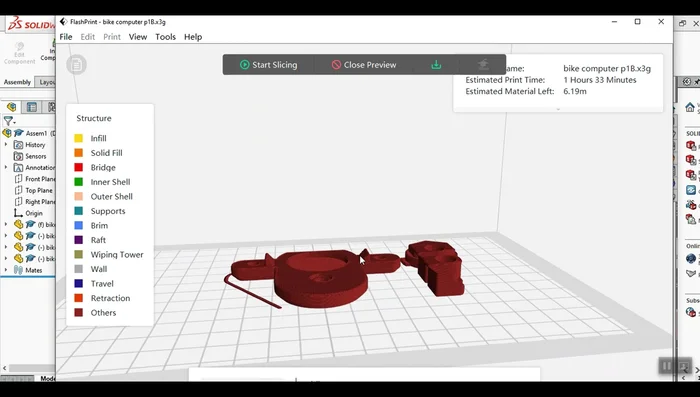Click the Mates paperclip icon
700x397 pixels.
pos(18,270)
